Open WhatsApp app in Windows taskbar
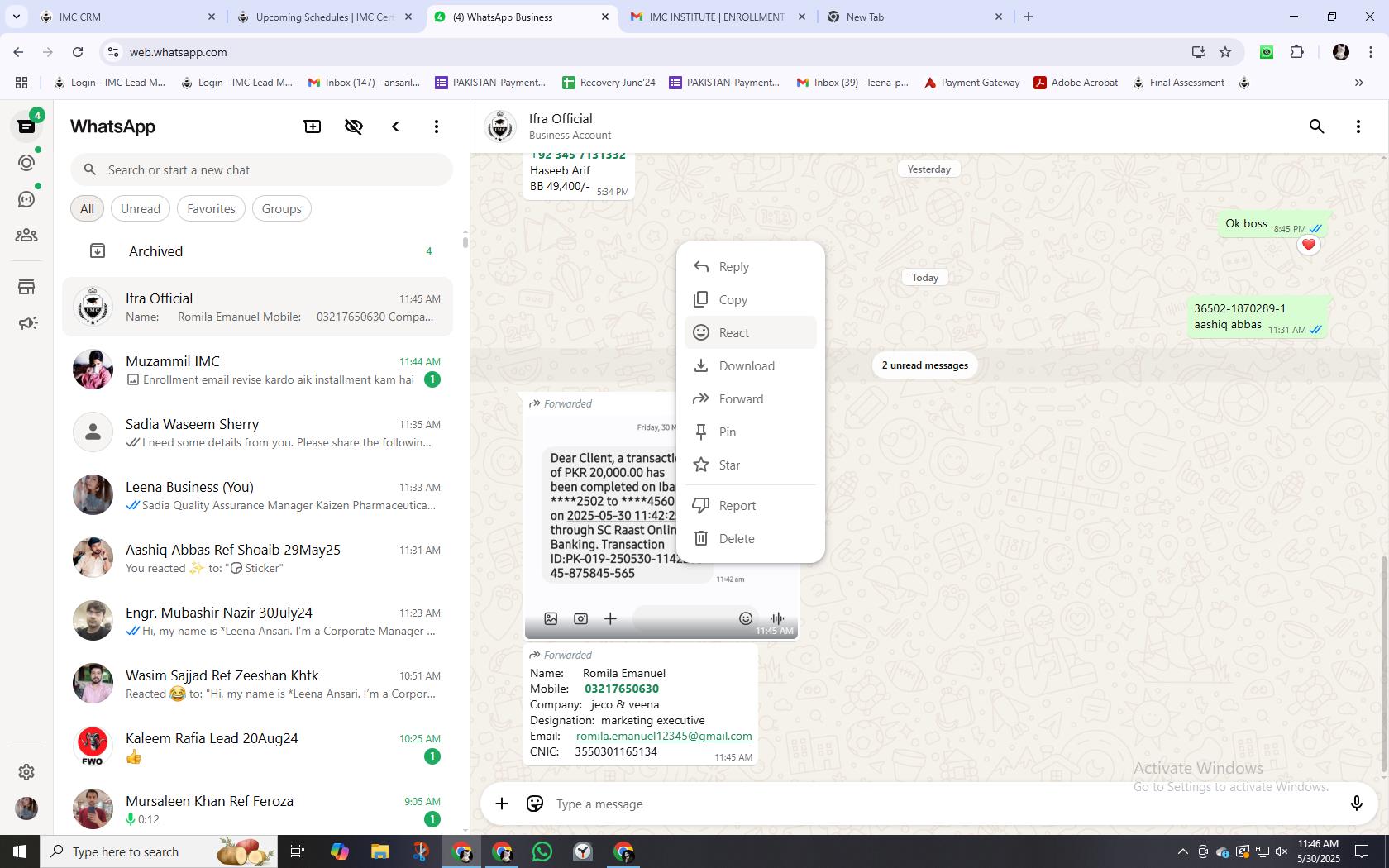 point(542,851)
